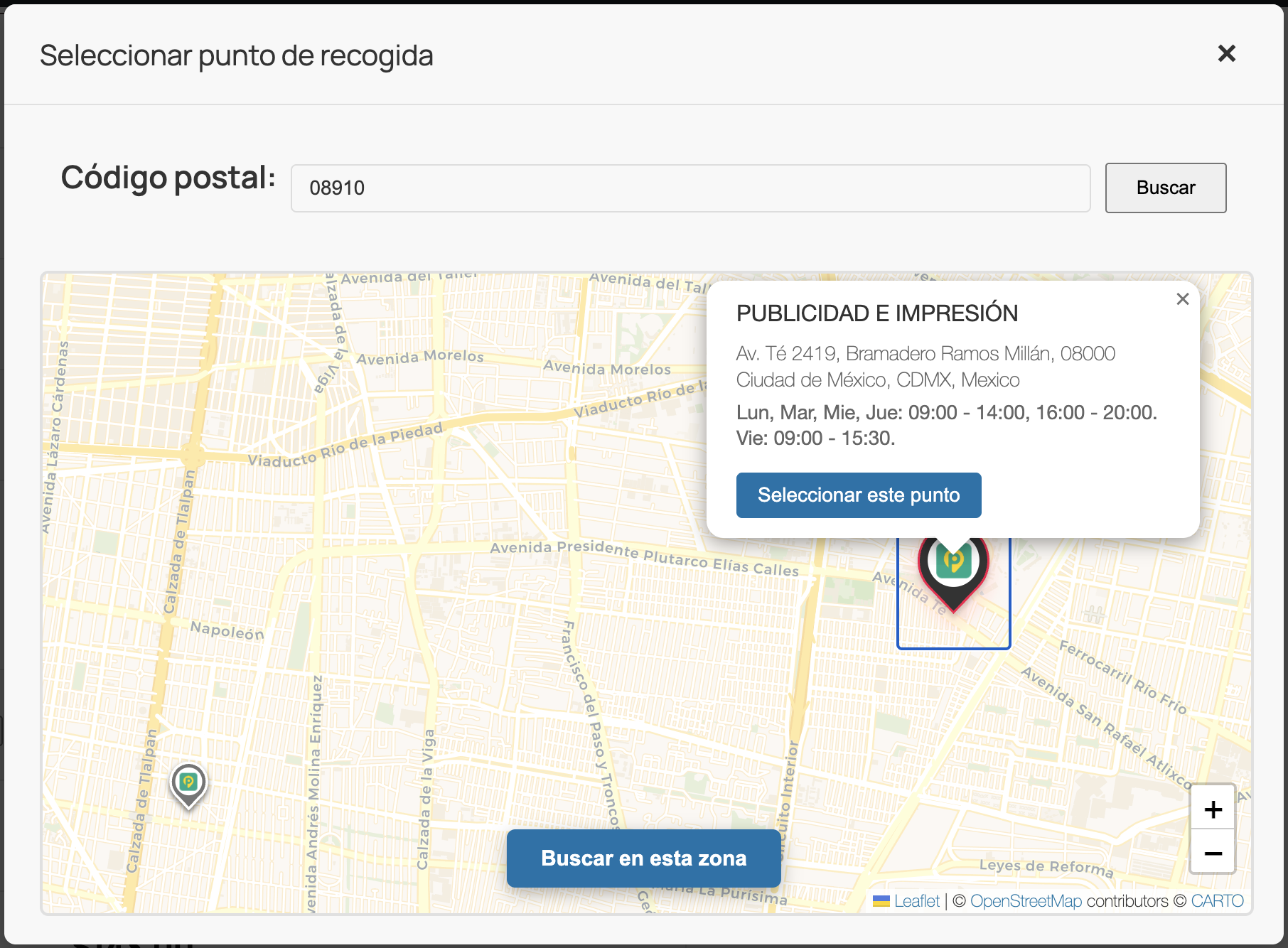This screenshot has height=948, width=1288.
Task: Select the postal code value 08910
Action: [338, 188]
